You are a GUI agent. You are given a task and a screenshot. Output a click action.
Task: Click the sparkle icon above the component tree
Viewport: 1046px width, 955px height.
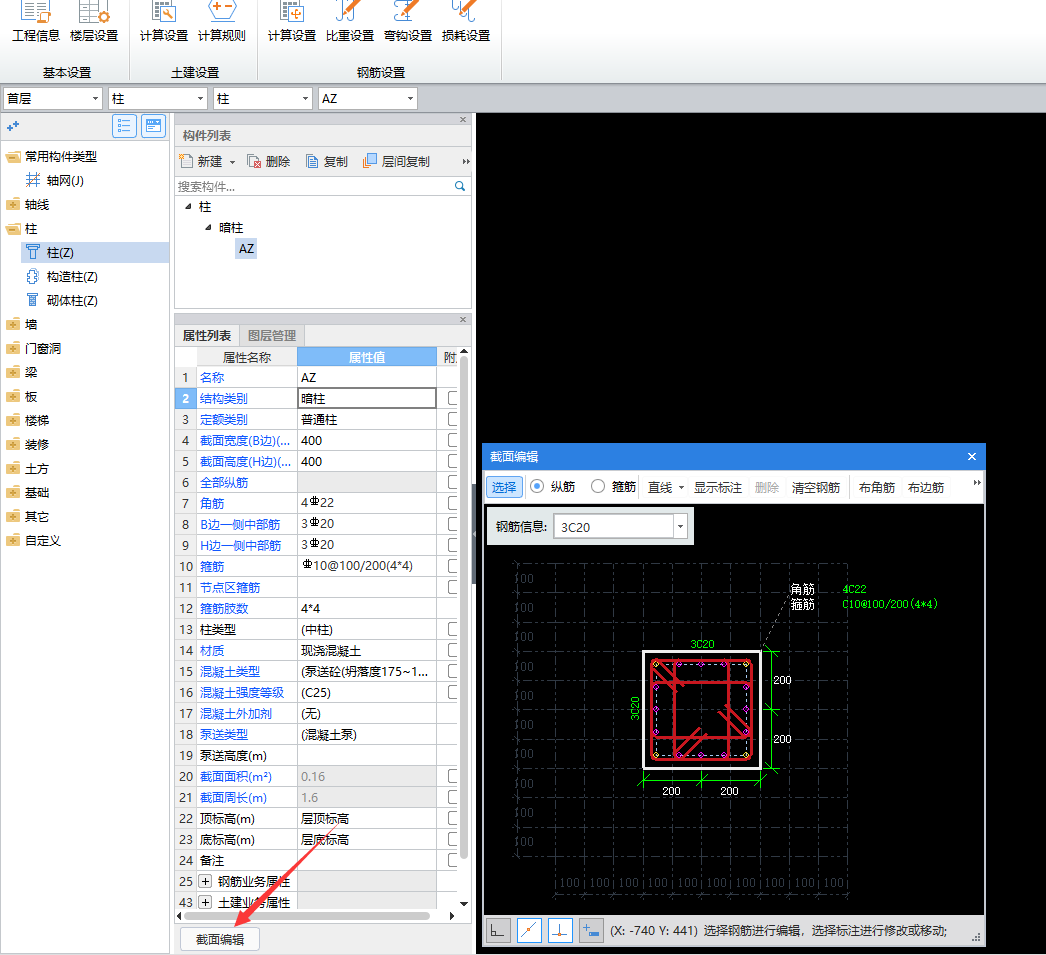tap(13, 126)
